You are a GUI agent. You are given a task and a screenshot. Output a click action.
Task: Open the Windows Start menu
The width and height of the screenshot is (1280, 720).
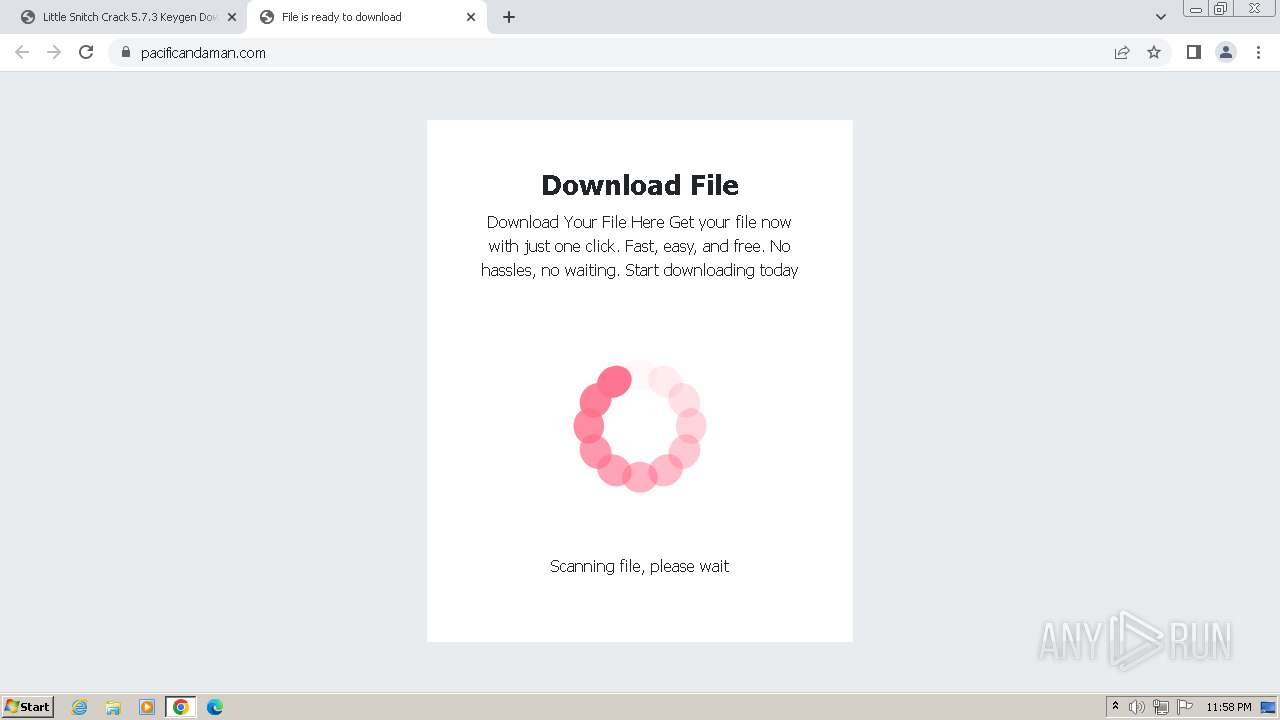coord(27,707)
